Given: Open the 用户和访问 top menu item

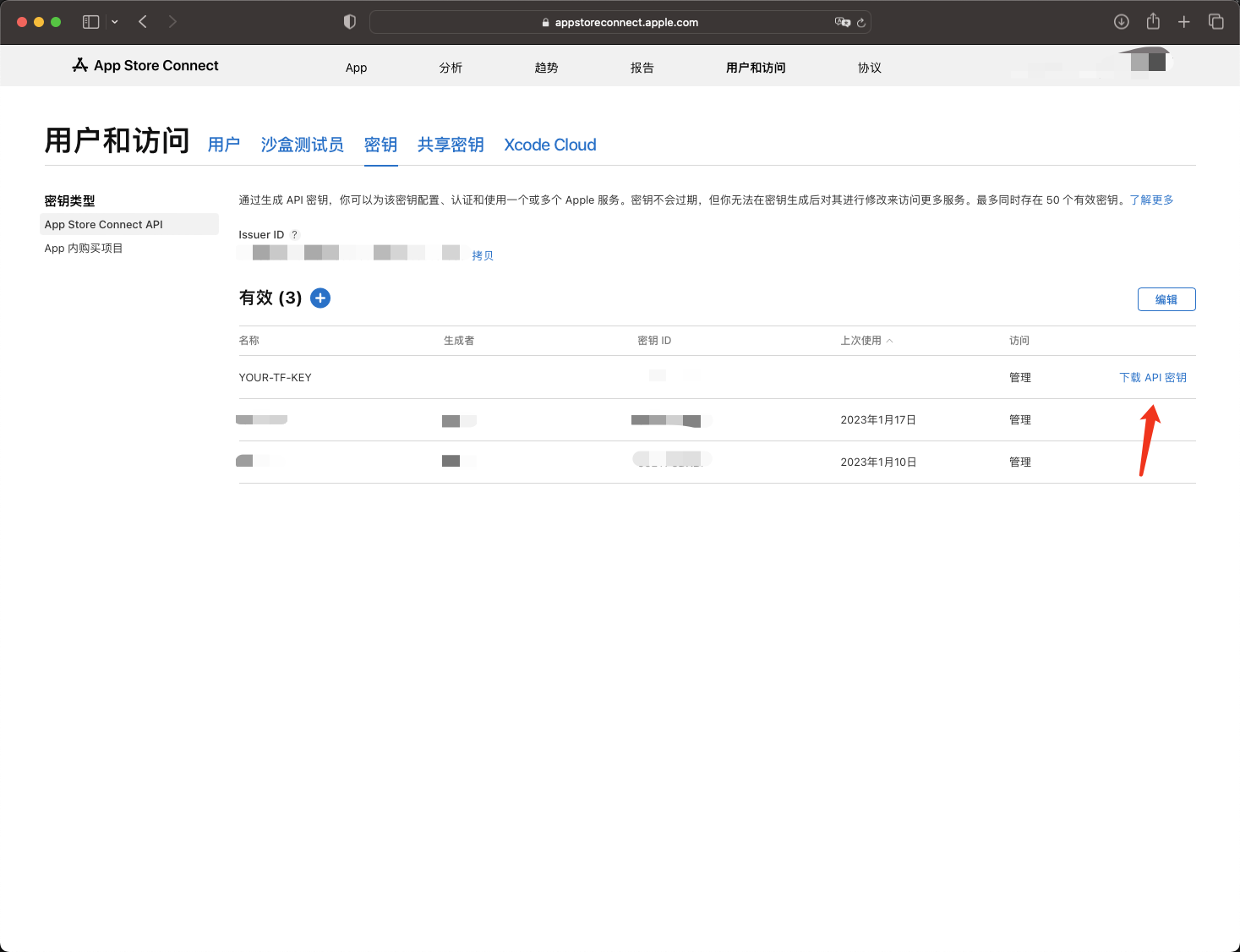Looking at the screenshot, I should (x=756, y=68).
